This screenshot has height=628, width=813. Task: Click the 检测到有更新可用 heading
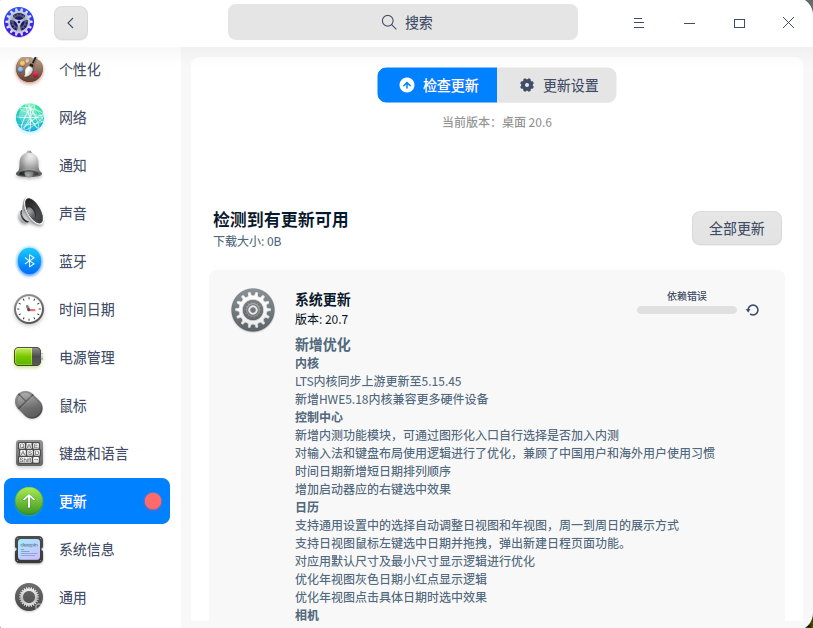coord(281,220)
